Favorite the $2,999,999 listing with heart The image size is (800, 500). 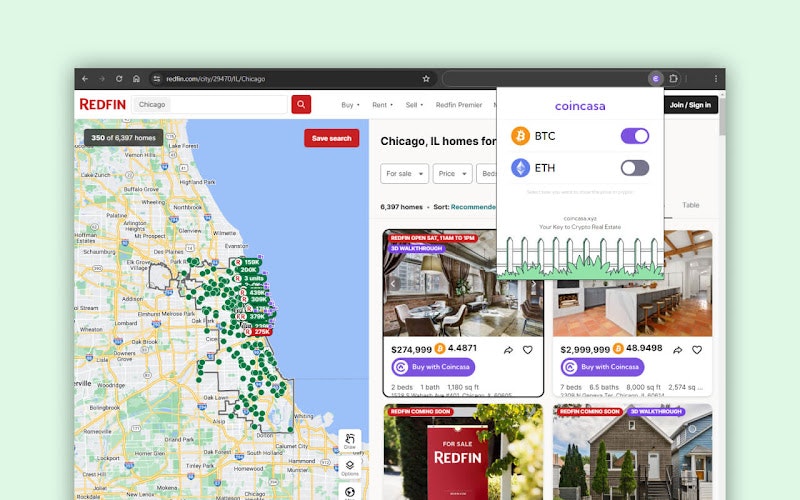pyautogui.click(x=697, y=350)
